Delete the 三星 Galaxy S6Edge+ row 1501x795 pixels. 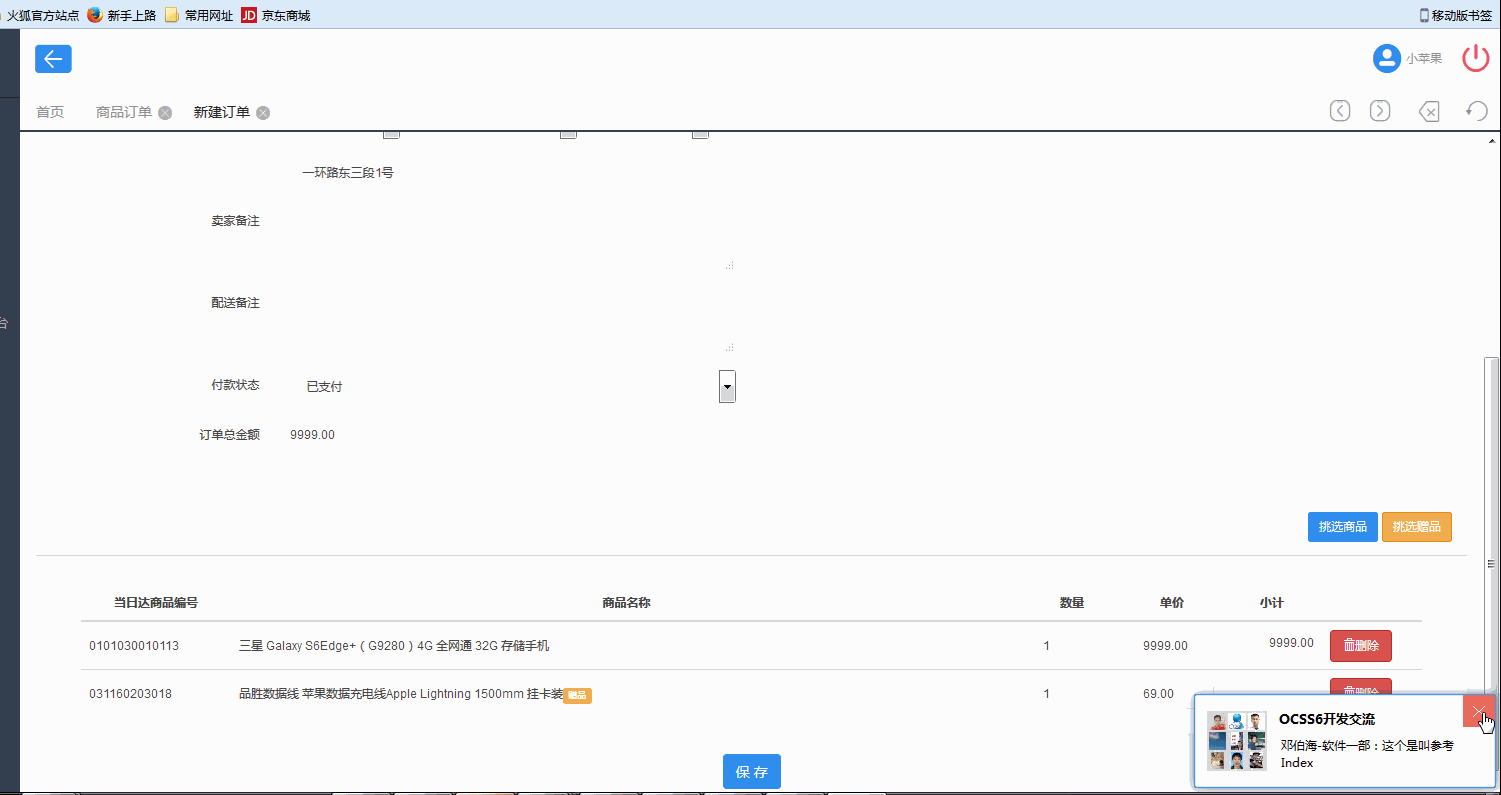click(x=1360, y=646)
